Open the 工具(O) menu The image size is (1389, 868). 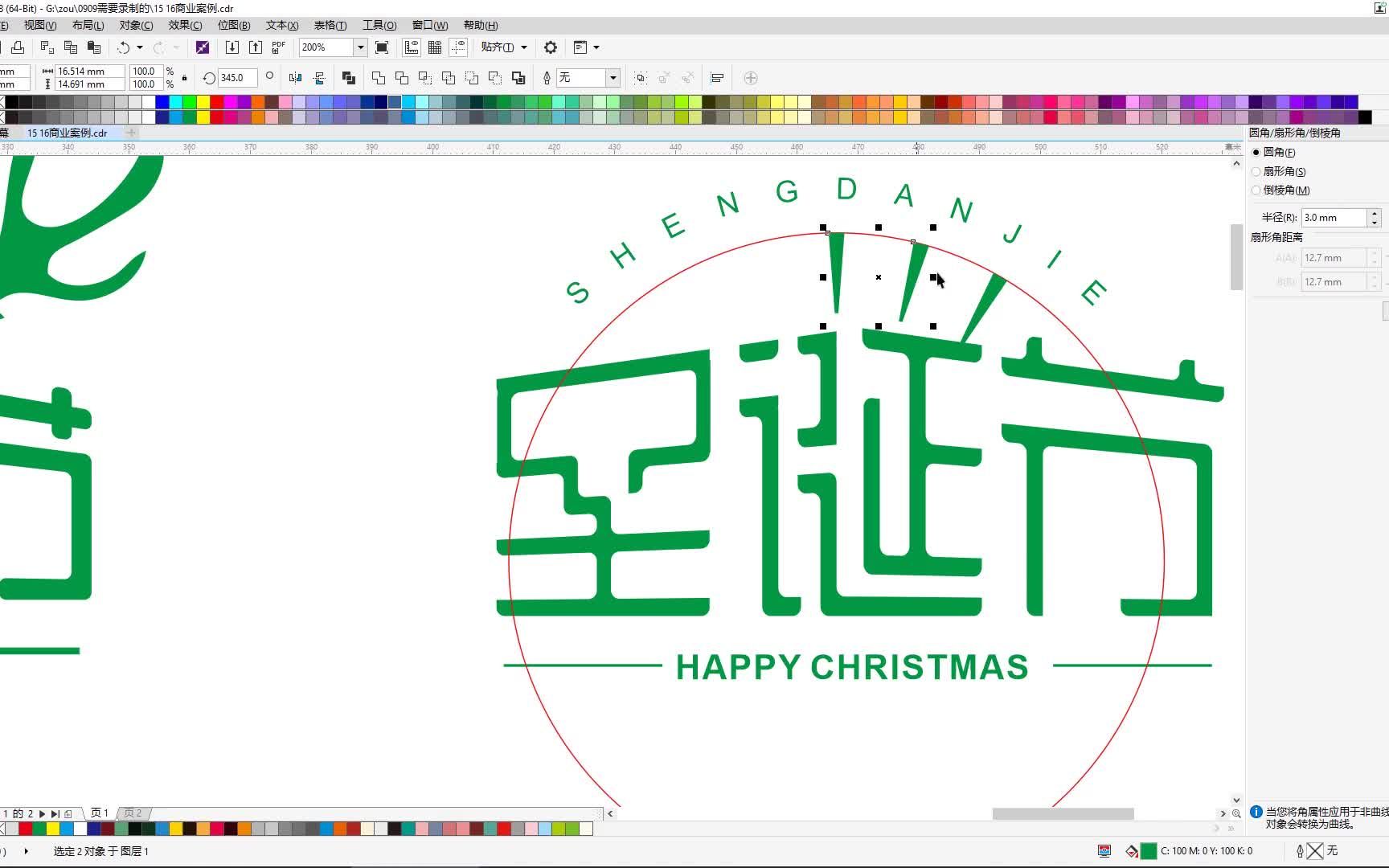[379, 26]
